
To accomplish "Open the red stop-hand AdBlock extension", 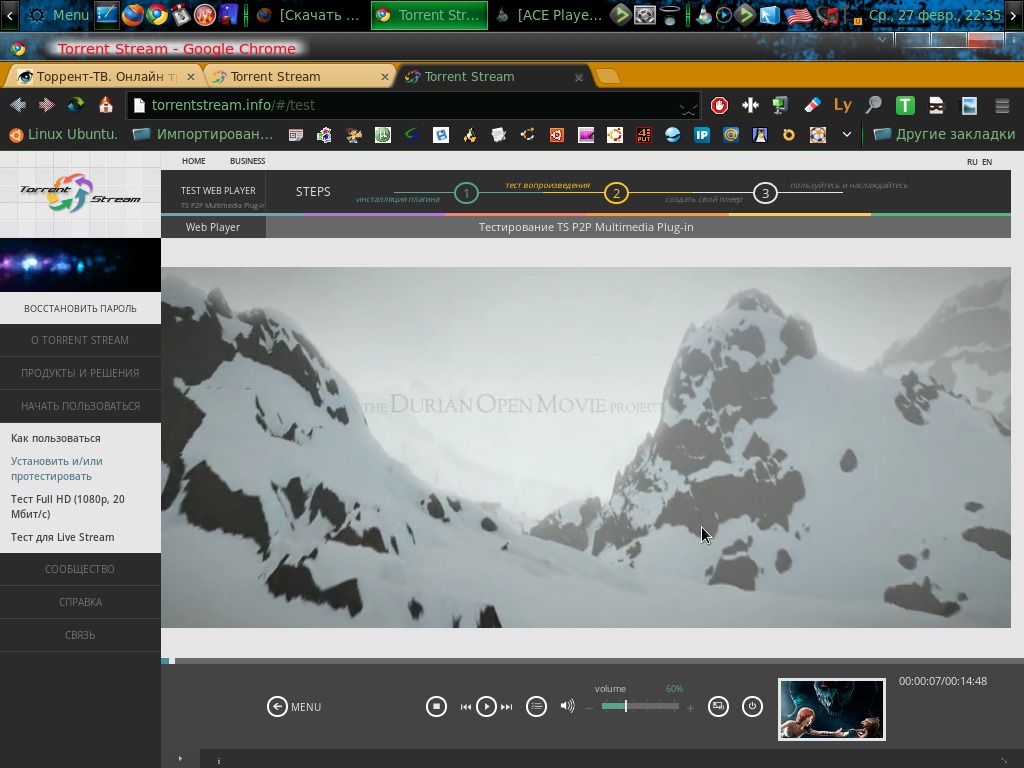I will (x=719, y=105).
